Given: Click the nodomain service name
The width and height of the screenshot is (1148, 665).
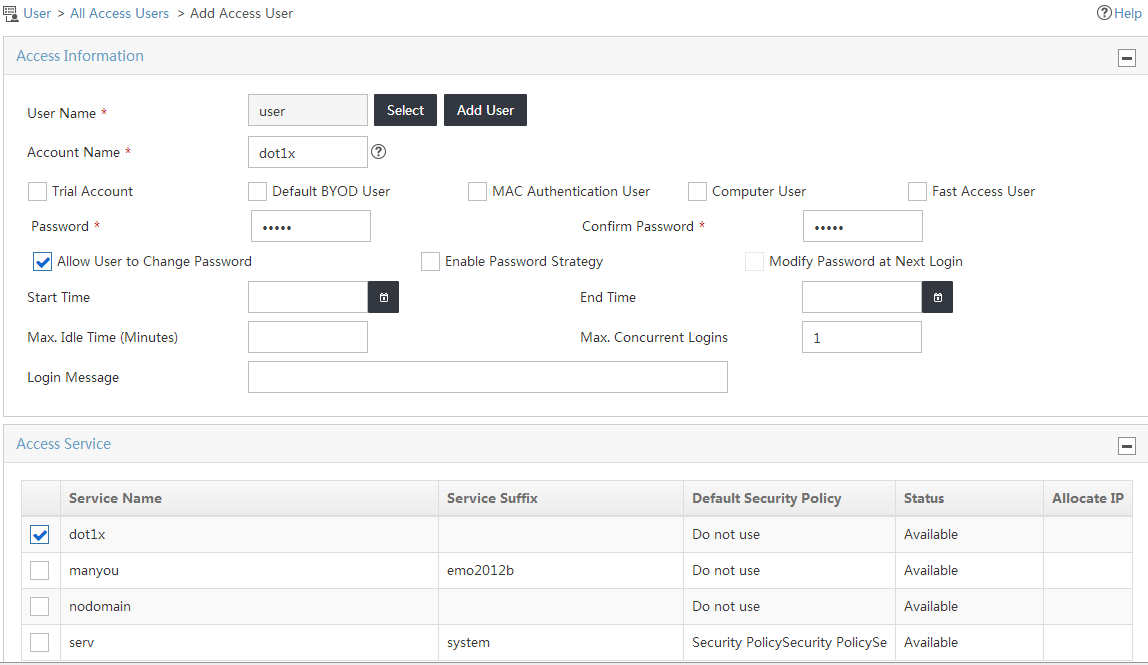Looking at the screenshot, I should point(100,606).
